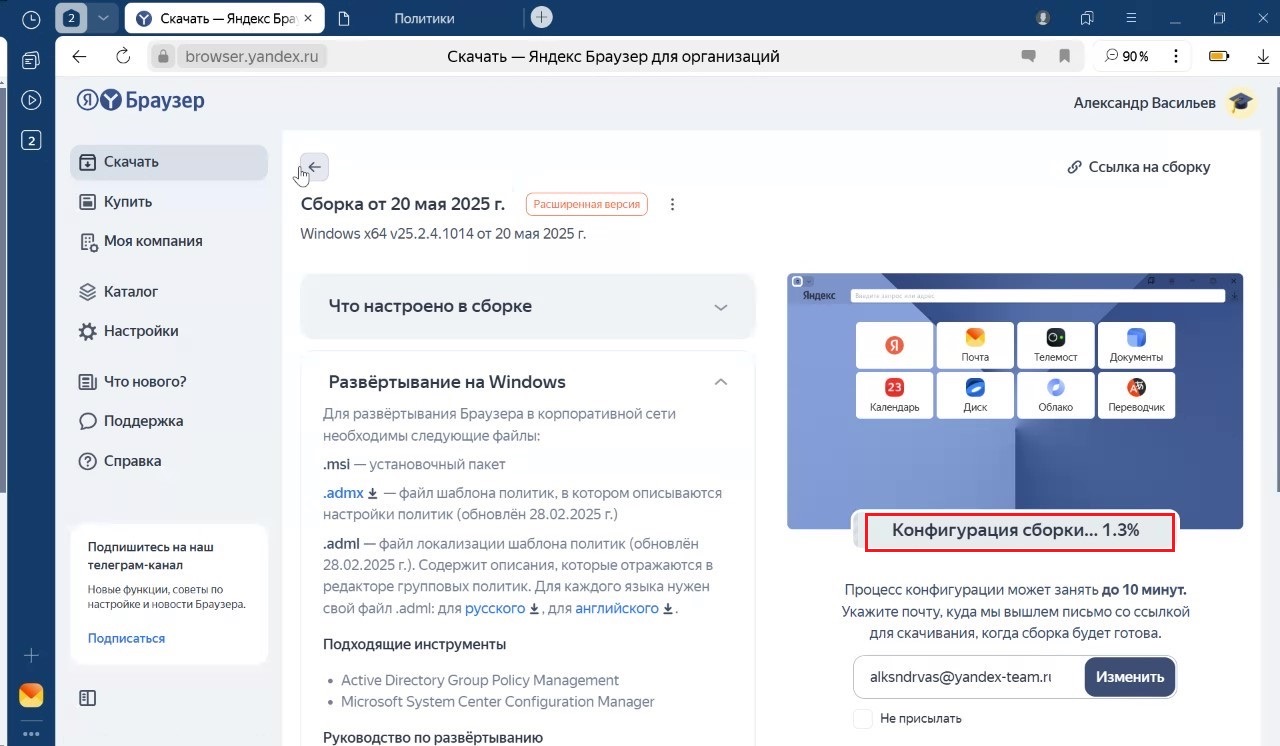1280x746 pixels.
Task: Open Настройки in the sidebar
Action: pos(169,331)
